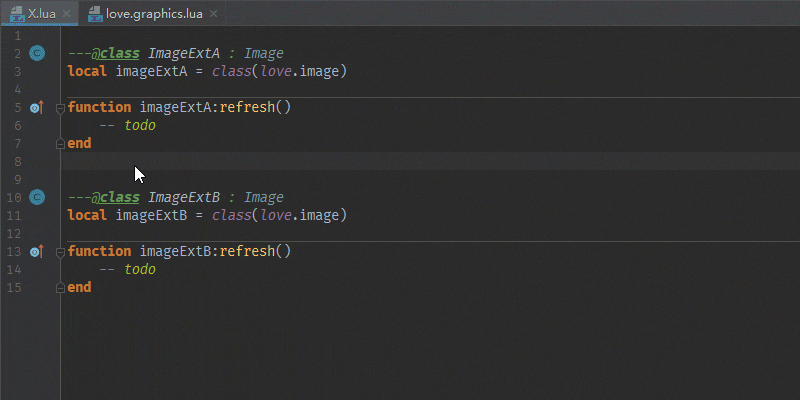Click the function keyword on line 5
Image resolution: width=800 pixels, height=400 pixels.
(x=99, y=108)
